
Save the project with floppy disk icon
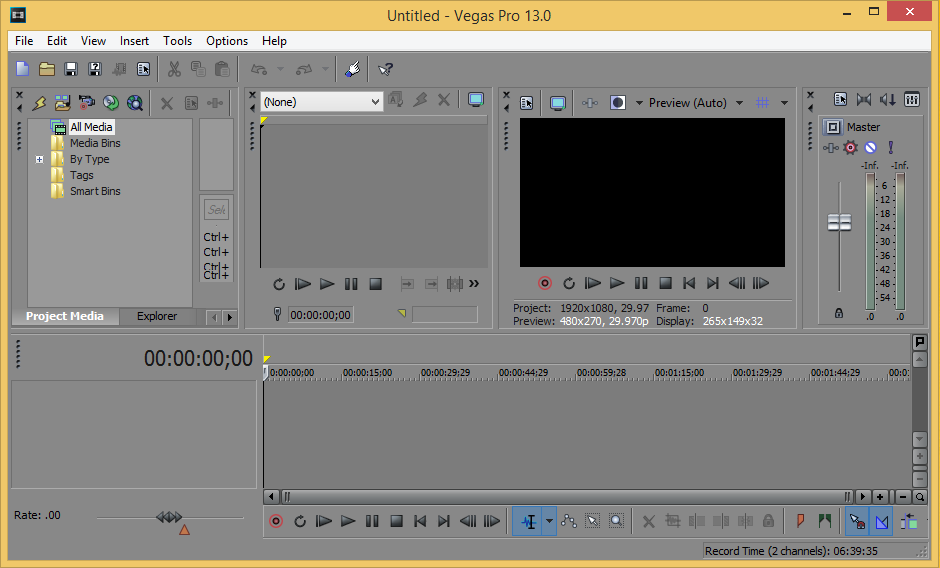(x=71, y=69)
